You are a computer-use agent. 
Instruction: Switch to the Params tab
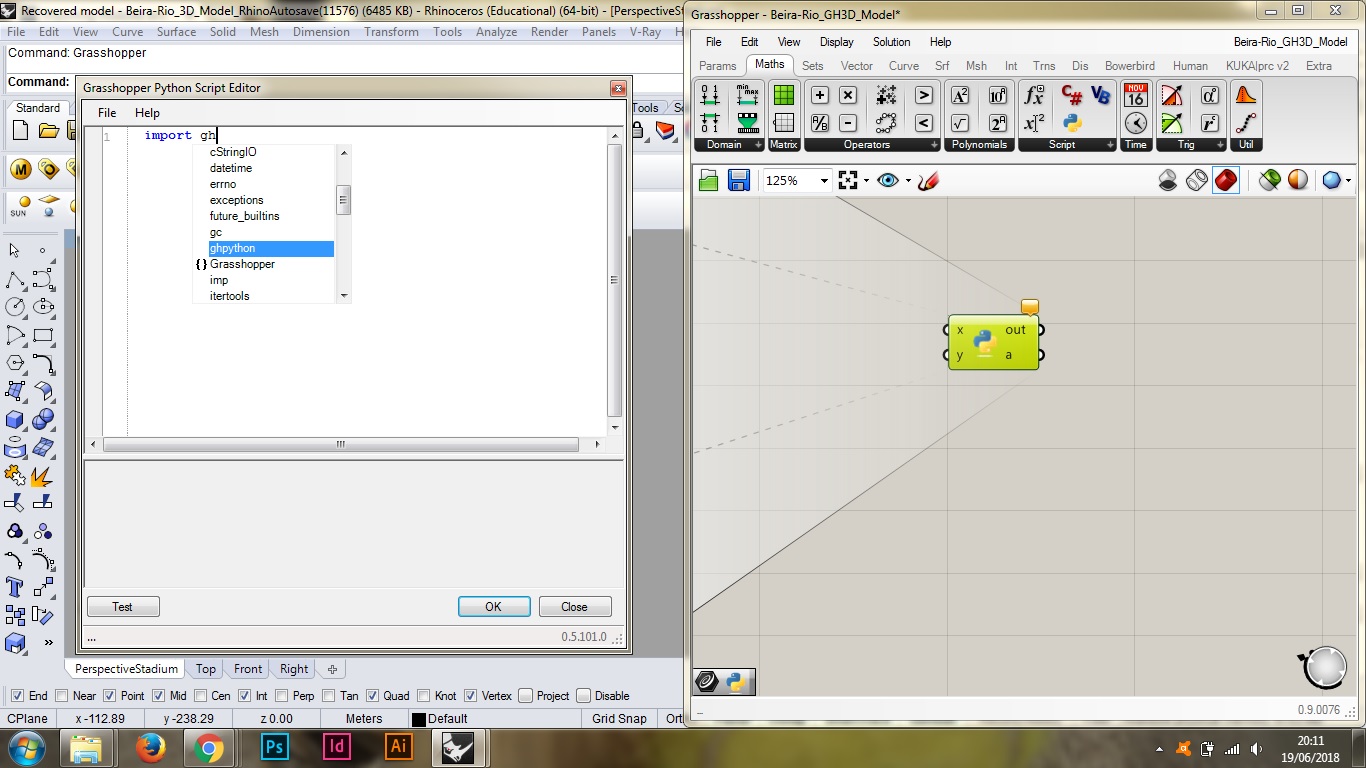click(718, 66)
